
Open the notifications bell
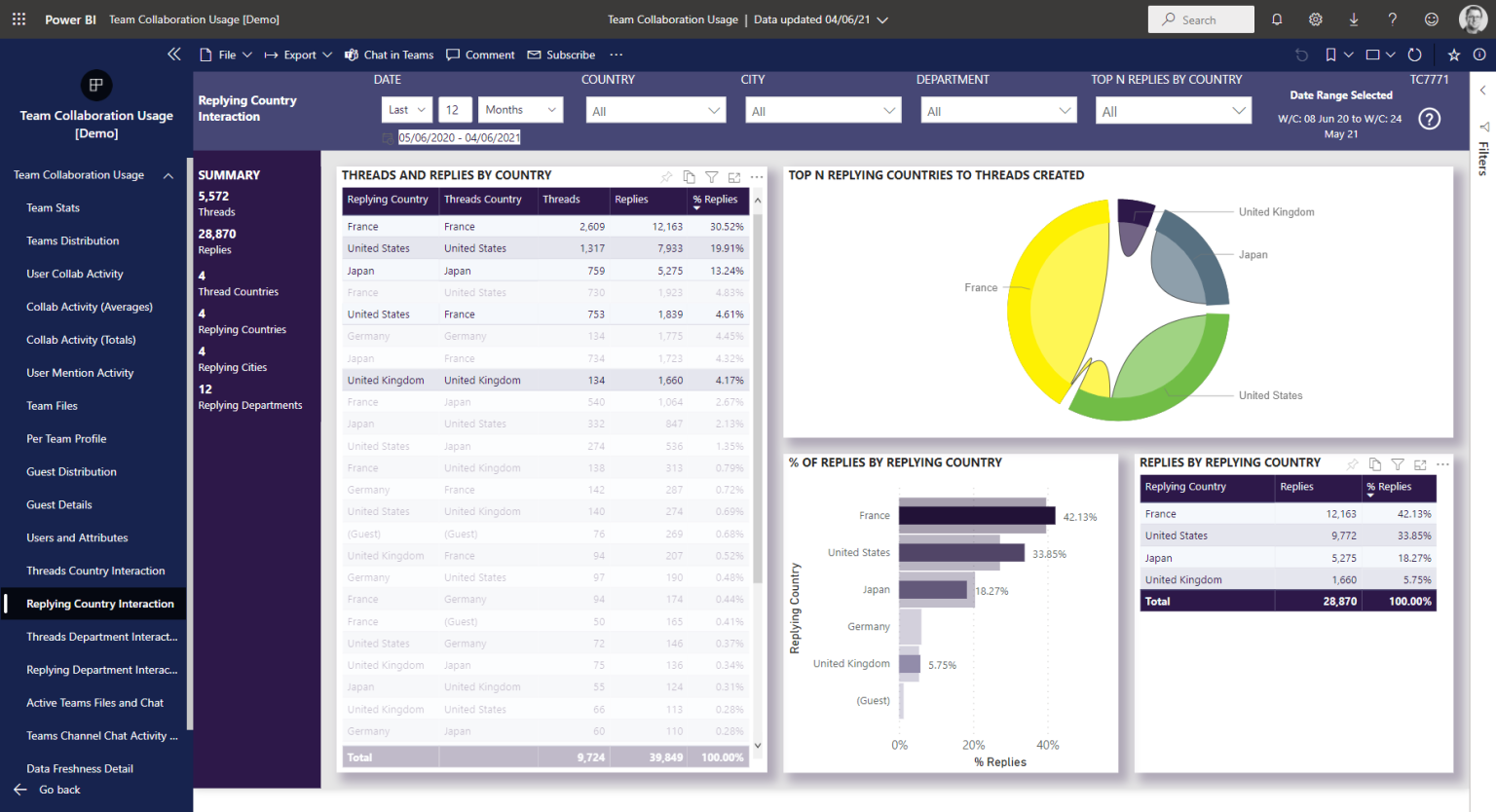click(x=1277, y=19)
